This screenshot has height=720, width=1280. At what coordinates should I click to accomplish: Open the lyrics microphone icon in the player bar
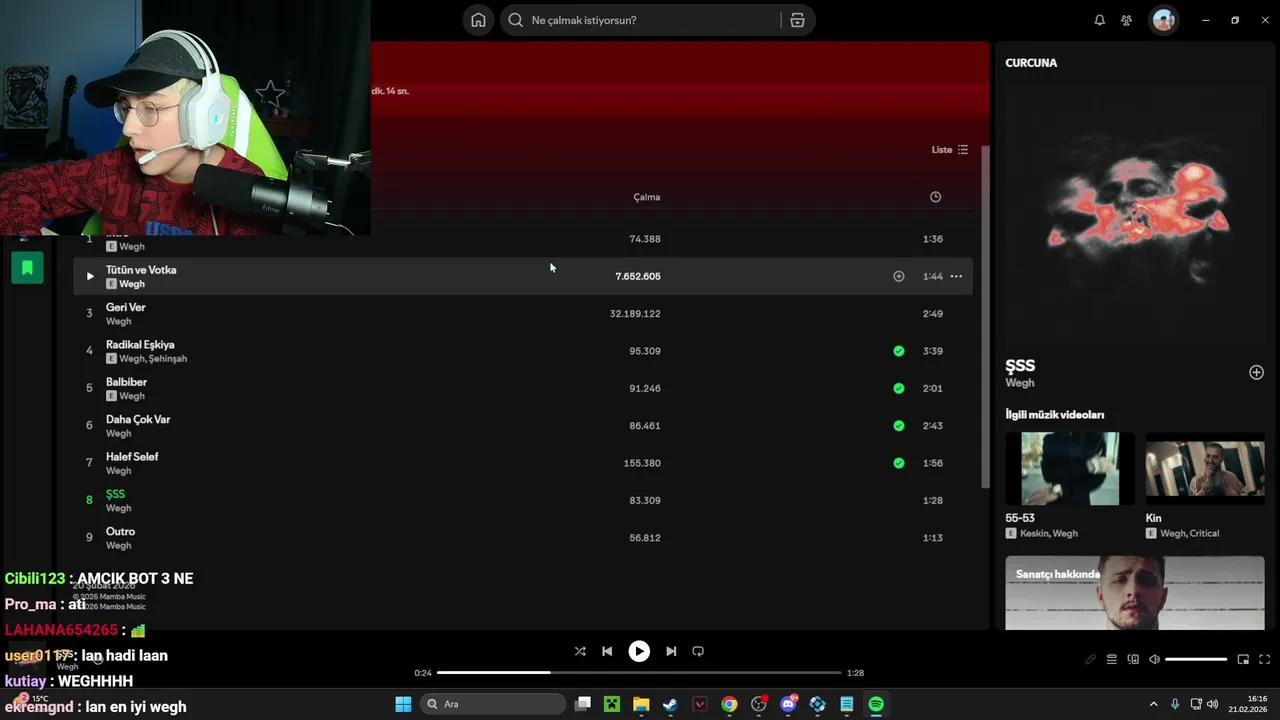click(1090, 659)
